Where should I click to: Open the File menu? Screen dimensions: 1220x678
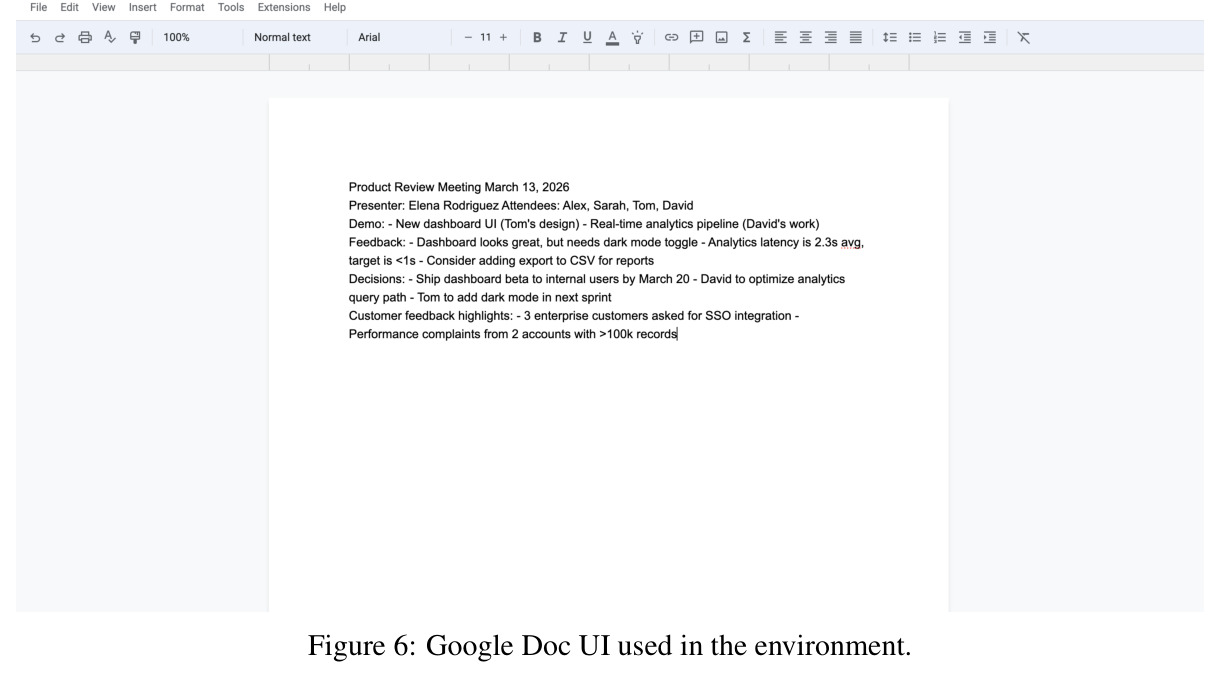click(x=39, y=7)
